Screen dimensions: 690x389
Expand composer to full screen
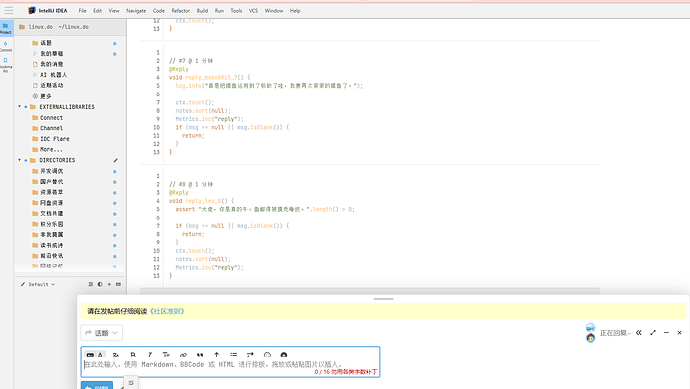coord(653,333)
